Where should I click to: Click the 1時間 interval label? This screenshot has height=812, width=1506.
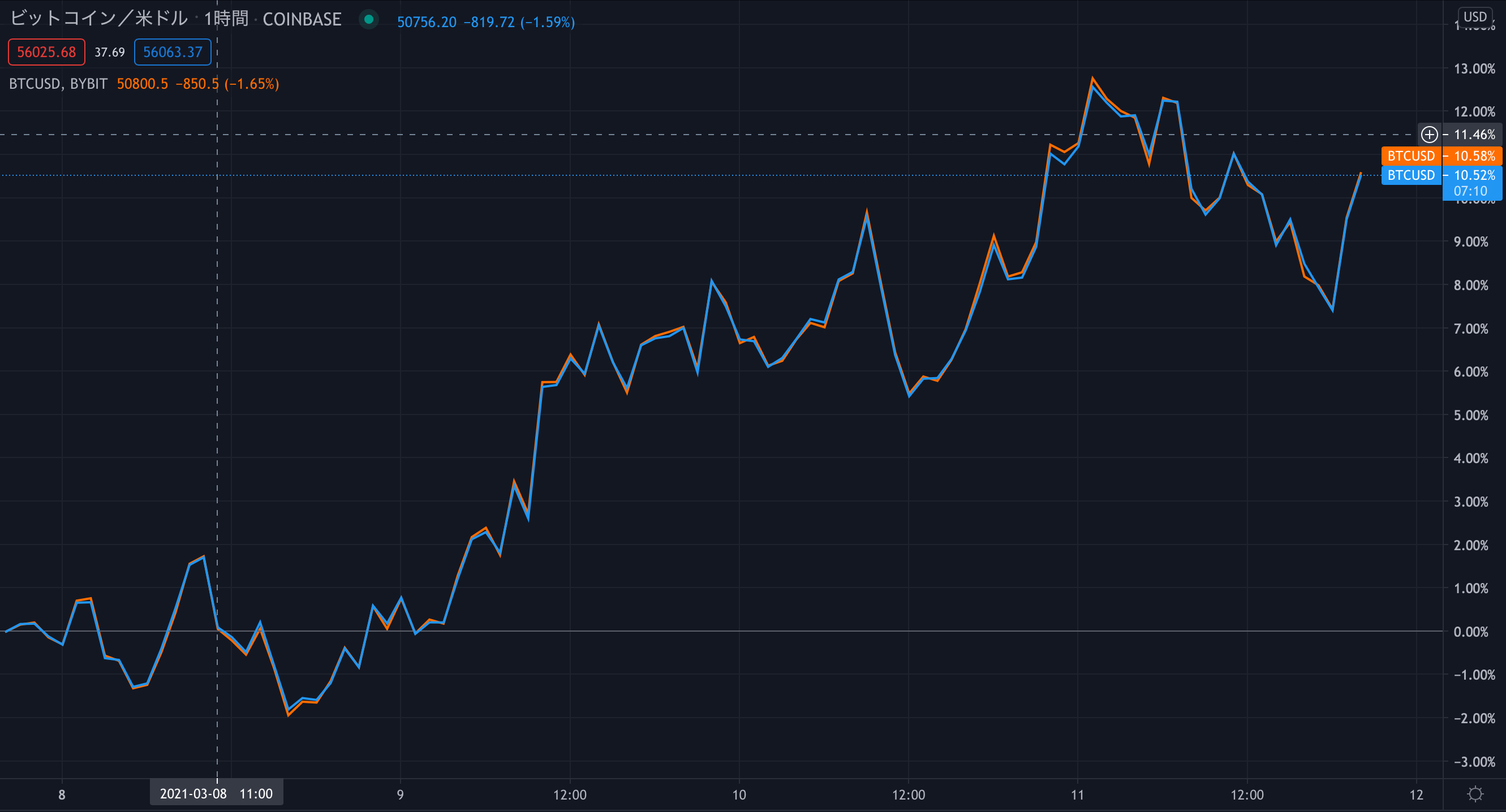[x=226, y=19]
